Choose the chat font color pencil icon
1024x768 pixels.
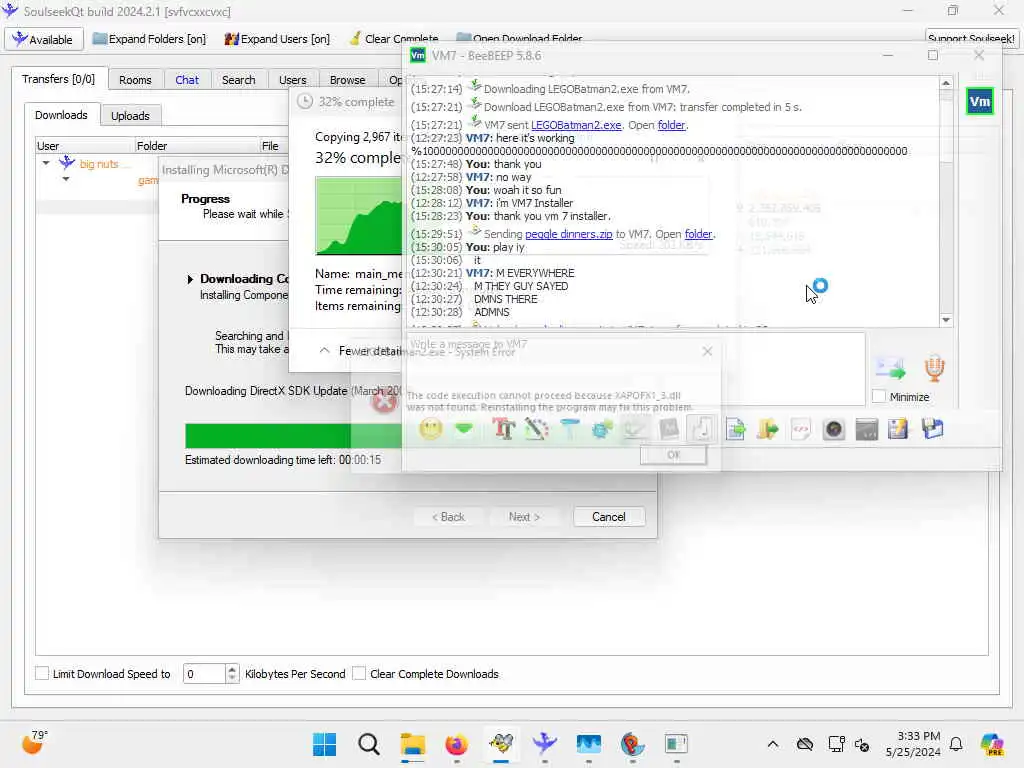coord(536,429)
